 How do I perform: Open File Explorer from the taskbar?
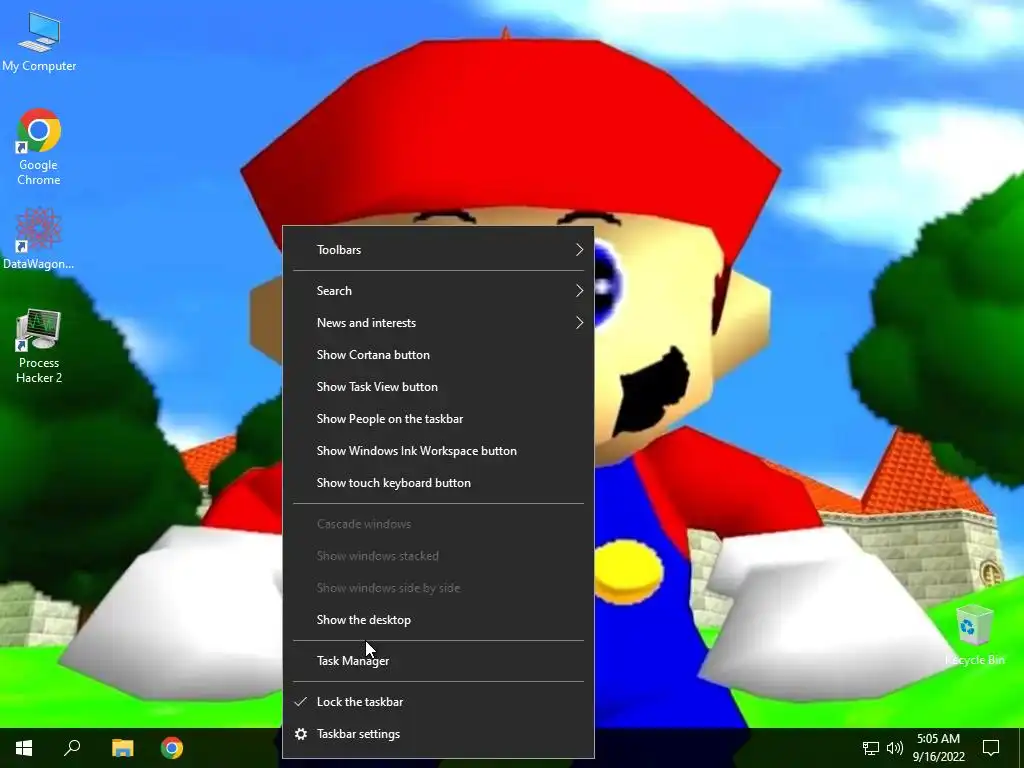point(122,748)
